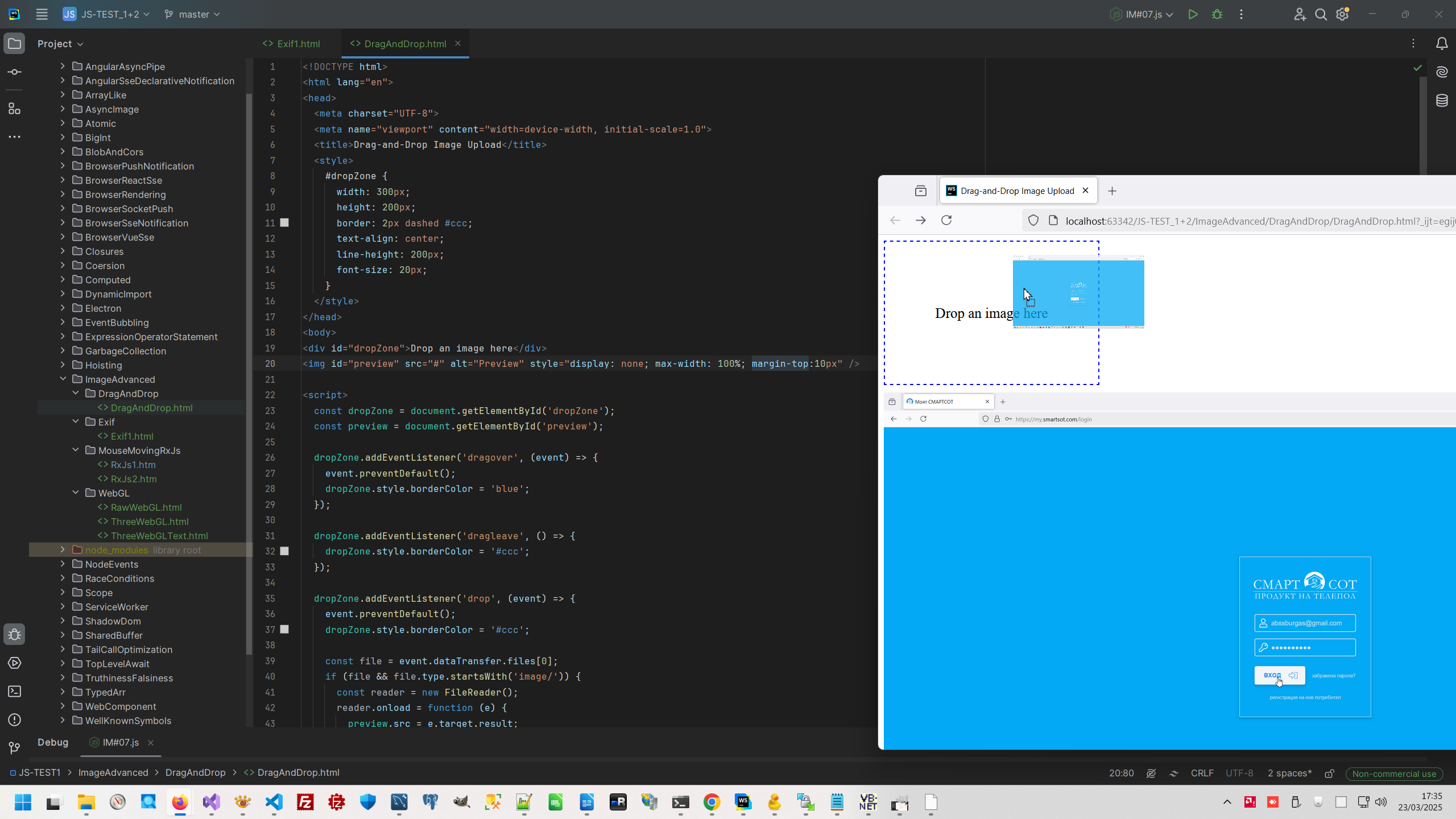Screen dimensions: 1456x819
Task: Collapse the ImageAdvanced folder
Action: [x=63, y=379]
